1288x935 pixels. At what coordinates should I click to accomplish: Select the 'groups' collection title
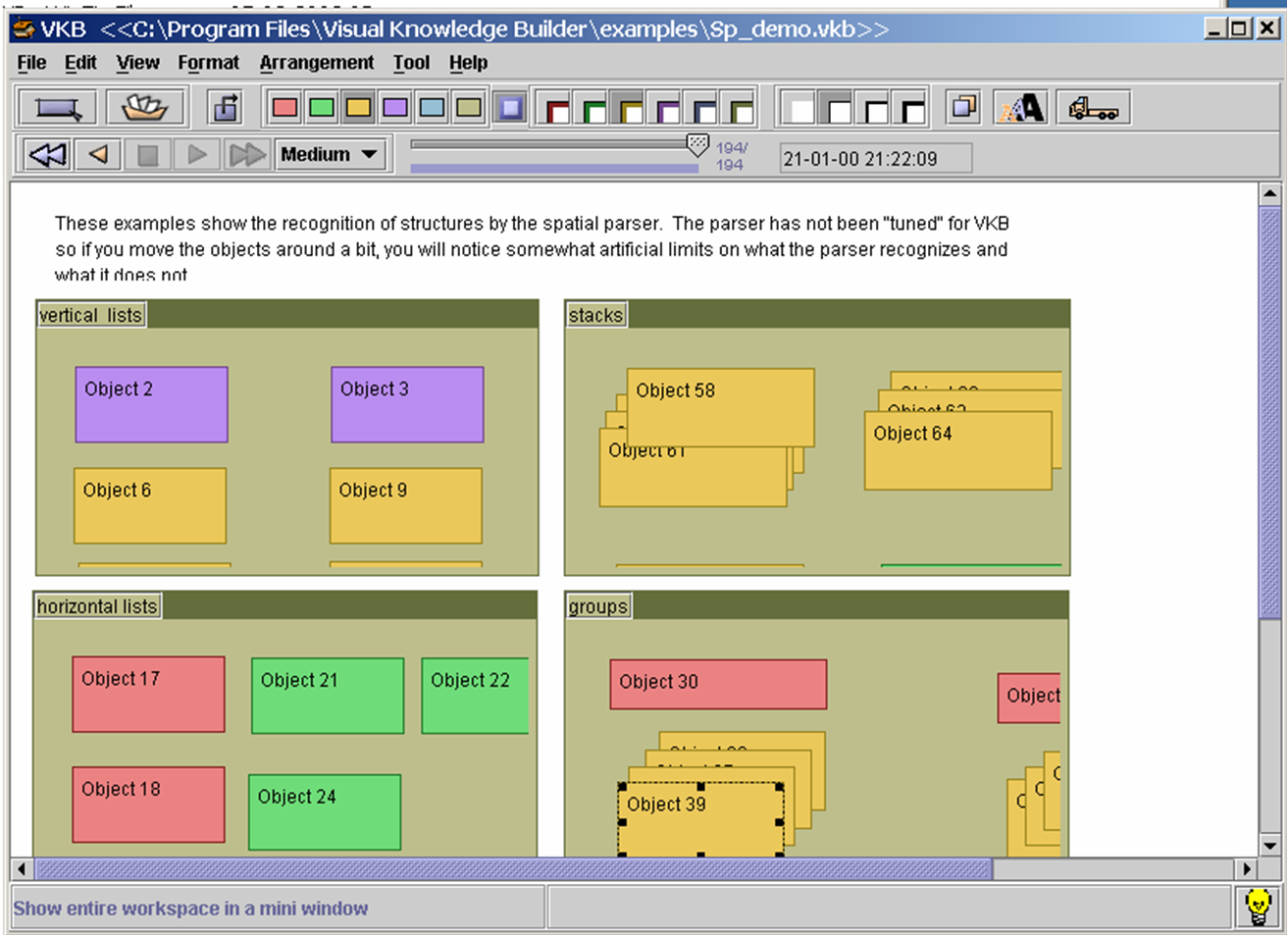(x=597, y=606)
